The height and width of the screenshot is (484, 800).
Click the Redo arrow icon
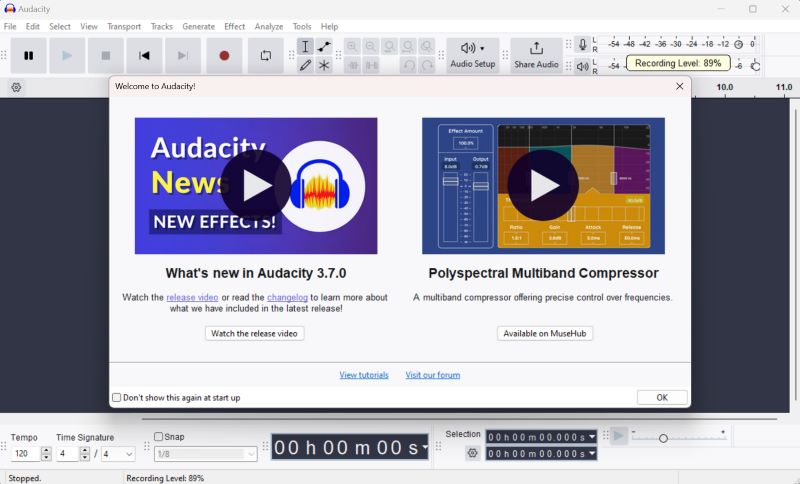pyautogui.click(x=427, y=65)
